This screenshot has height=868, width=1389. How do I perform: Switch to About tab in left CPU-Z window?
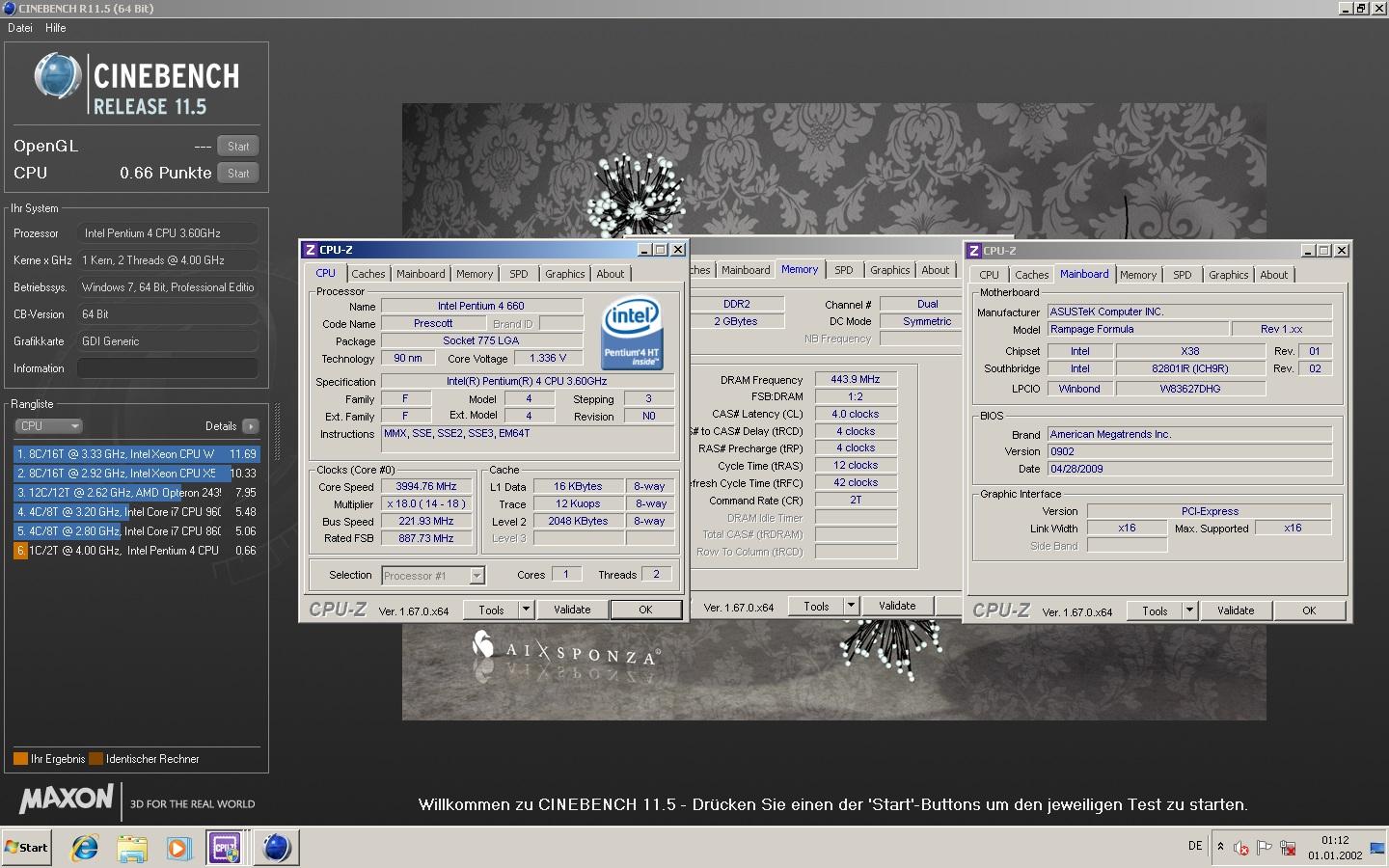coord(611,274)
